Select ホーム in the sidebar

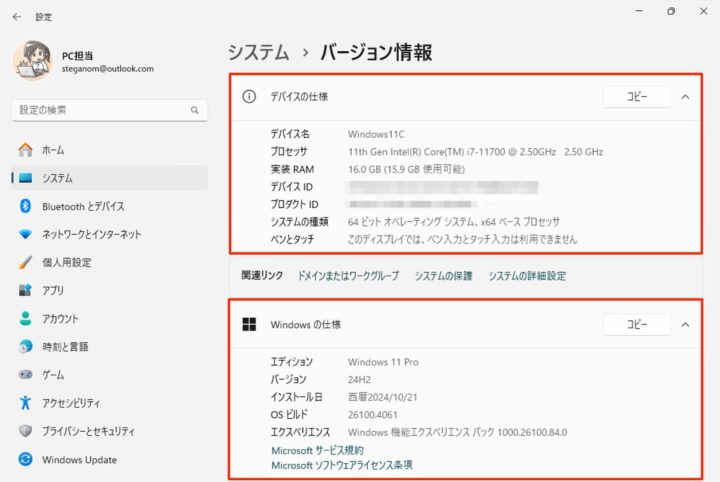coord(109,150)
